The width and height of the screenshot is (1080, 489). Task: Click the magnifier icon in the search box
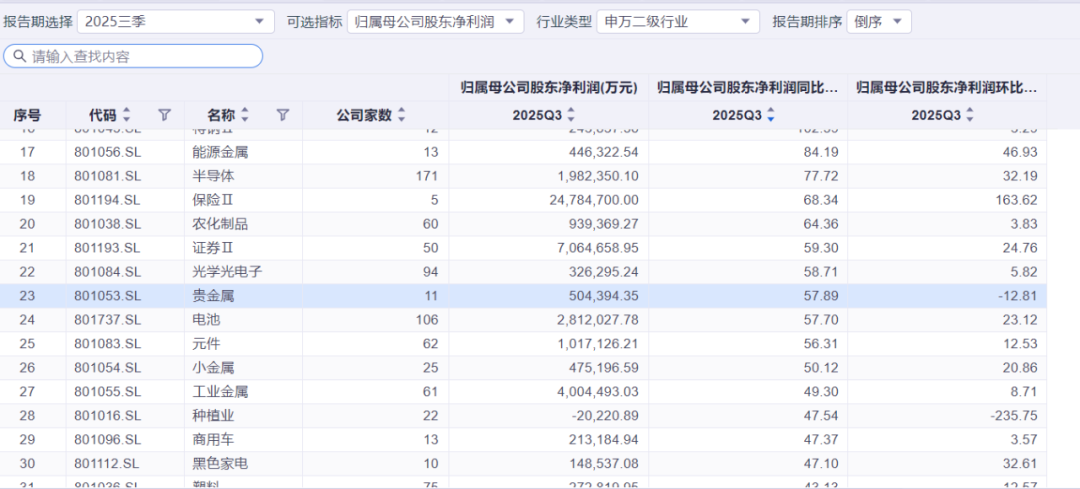click(x=20, y=56)
